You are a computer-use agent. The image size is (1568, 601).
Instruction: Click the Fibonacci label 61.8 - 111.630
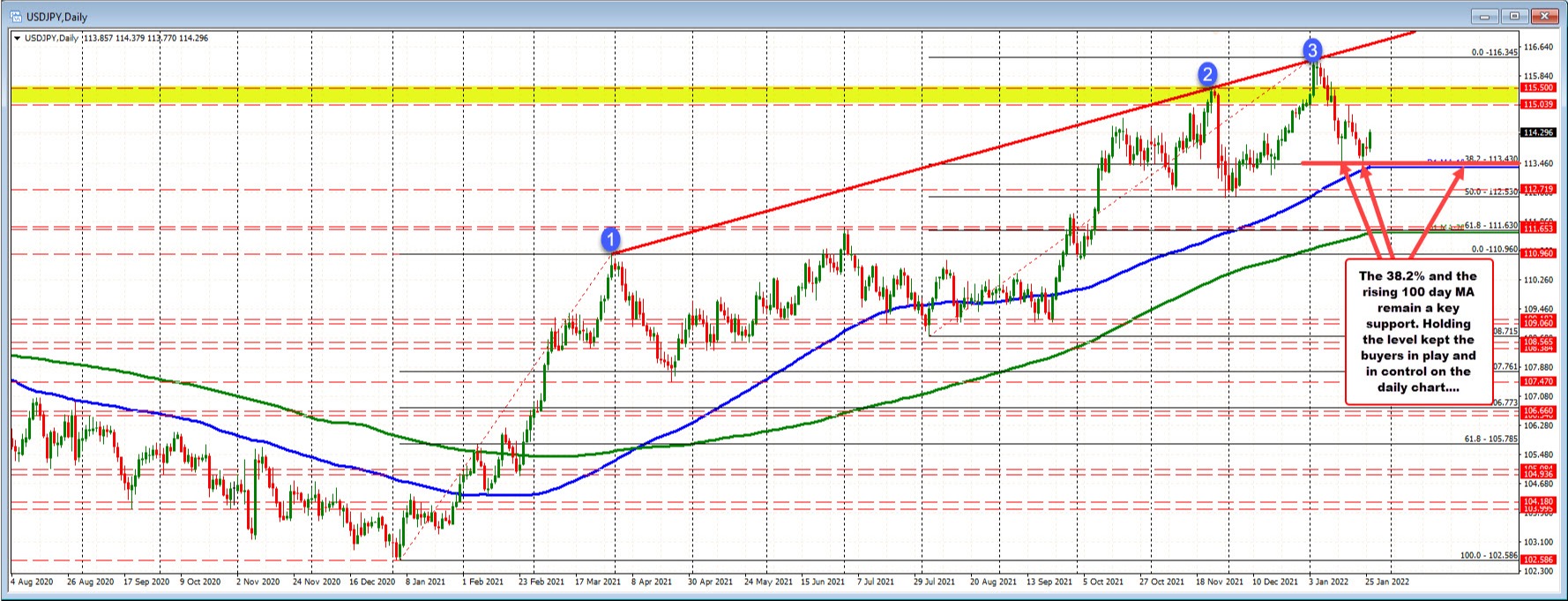click(1491, 226)
